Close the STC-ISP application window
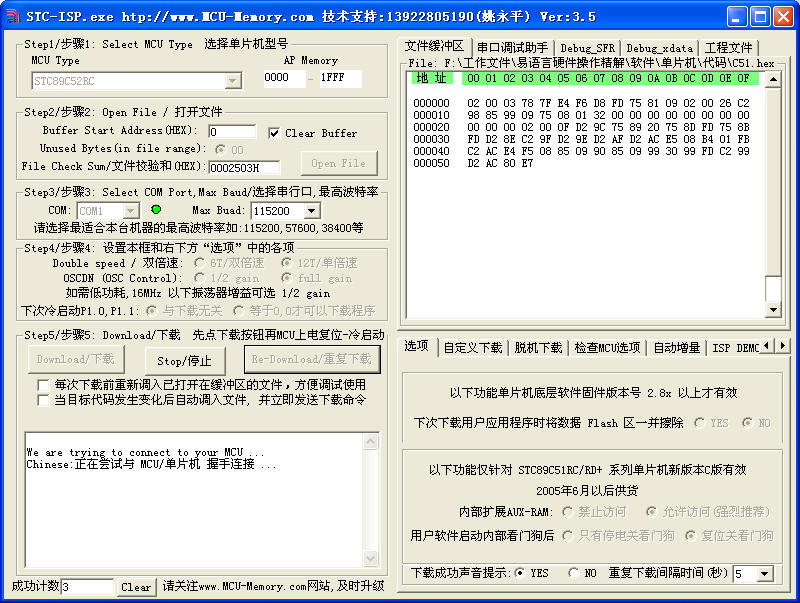800x603 pixels. pos(782,16)
